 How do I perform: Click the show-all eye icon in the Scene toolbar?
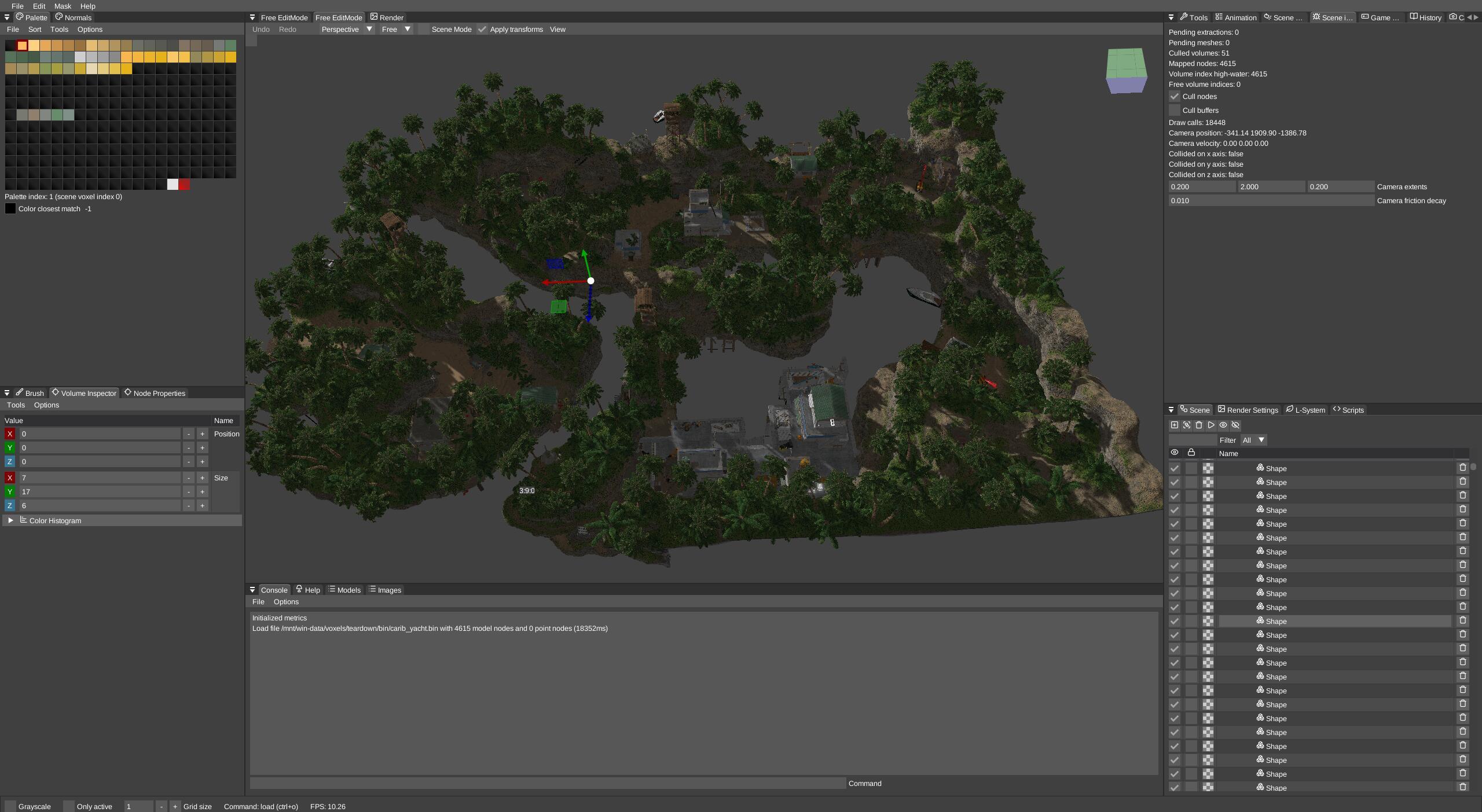pos(1223,425)
